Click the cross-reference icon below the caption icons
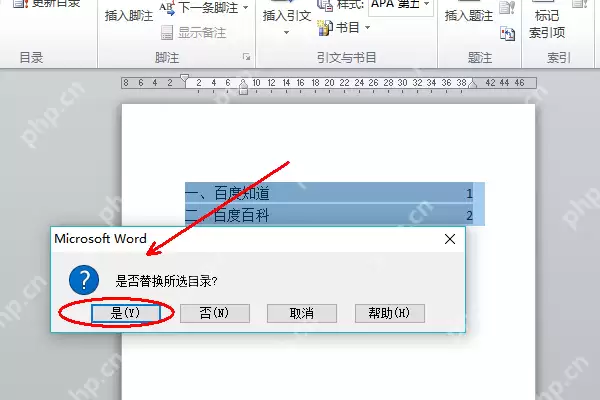 [x=507, y=34]
